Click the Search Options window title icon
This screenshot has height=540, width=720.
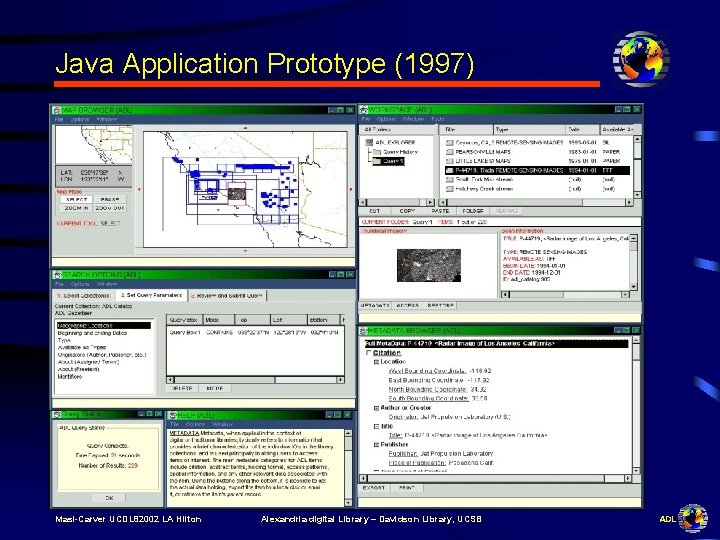click(x=57, y=275)
